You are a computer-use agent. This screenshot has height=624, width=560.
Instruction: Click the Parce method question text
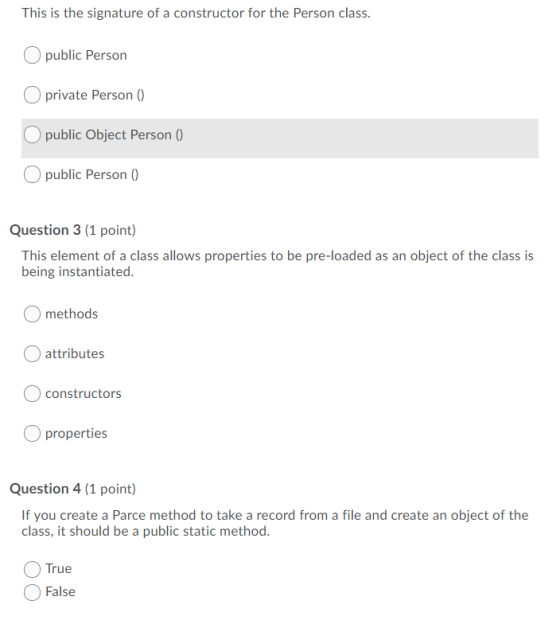(x=275, y=523)
